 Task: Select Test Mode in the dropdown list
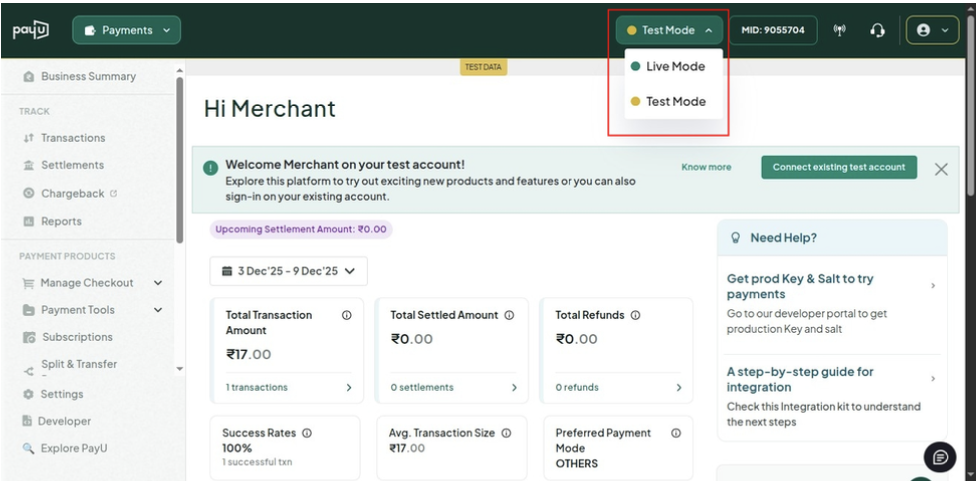pos(674,101)
